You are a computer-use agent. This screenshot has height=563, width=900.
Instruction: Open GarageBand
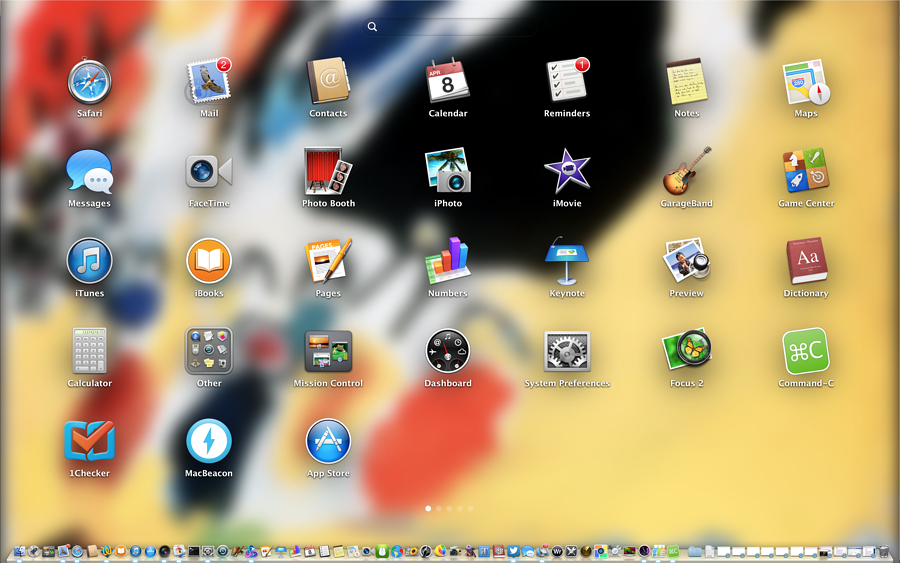pos(686,171)
